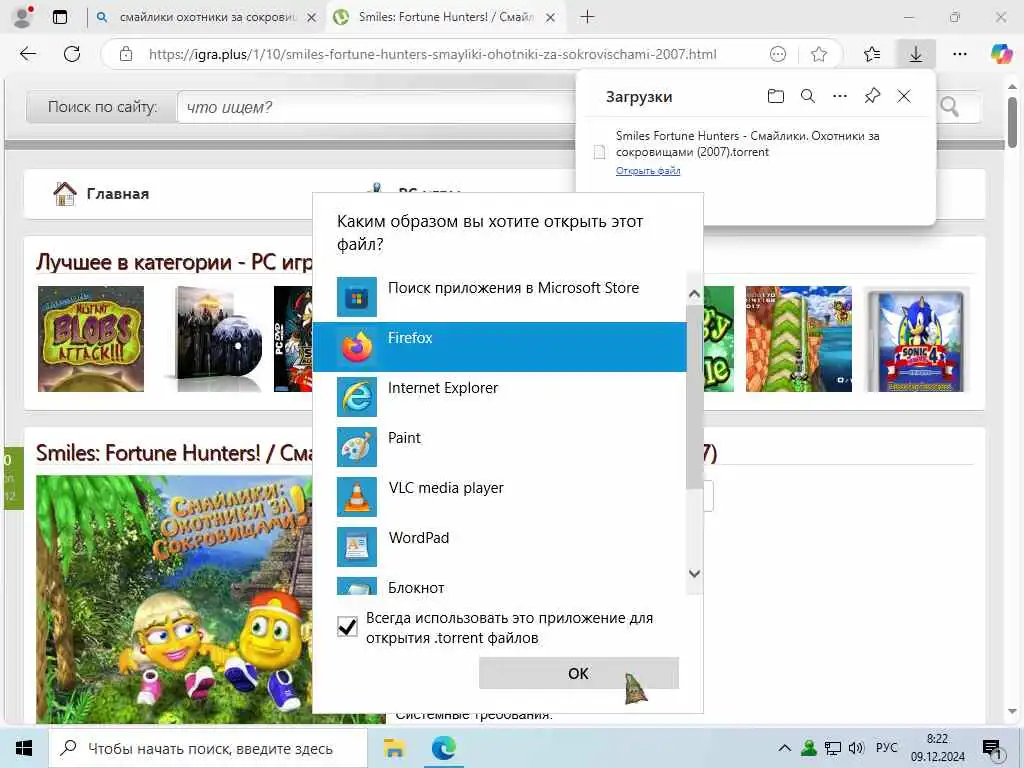Confirm with the OK button

[579, 673]
